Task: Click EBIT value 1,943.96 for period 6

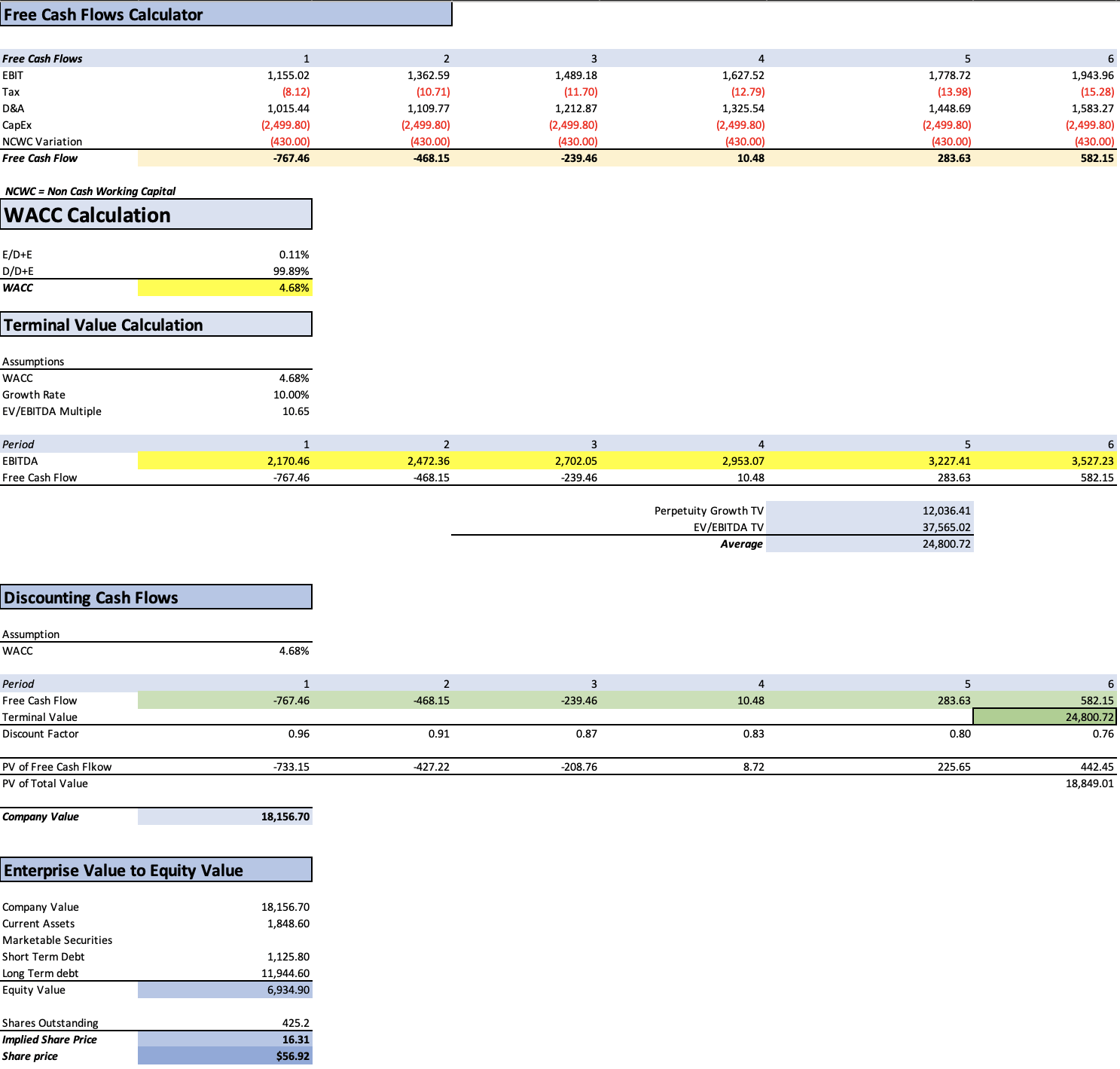Action: point(1093,75)
